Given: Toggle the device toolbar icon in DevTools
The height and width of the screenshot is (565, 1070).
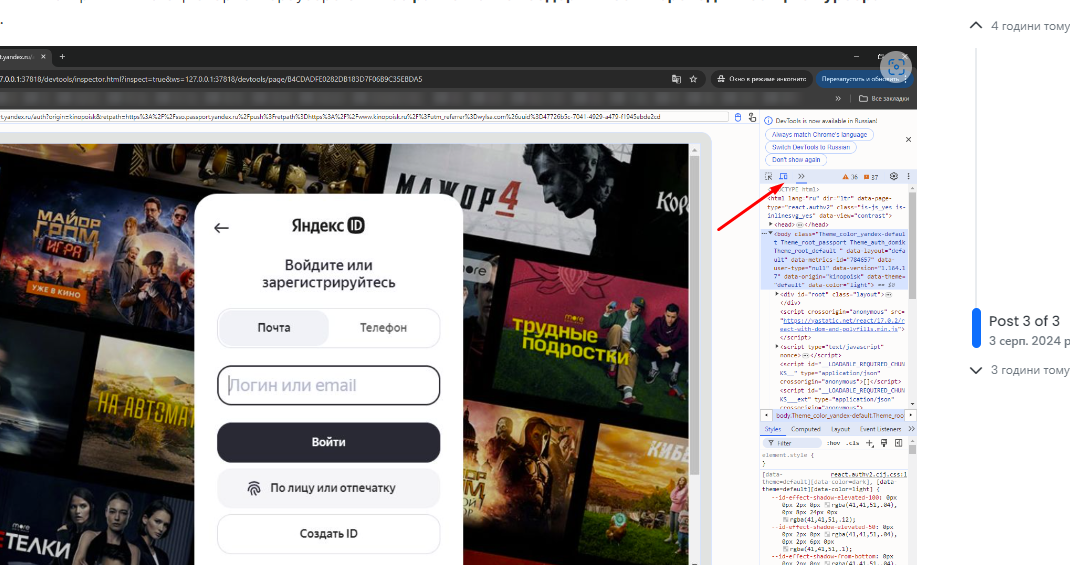Looking at the screenshot, I should 784,177.
